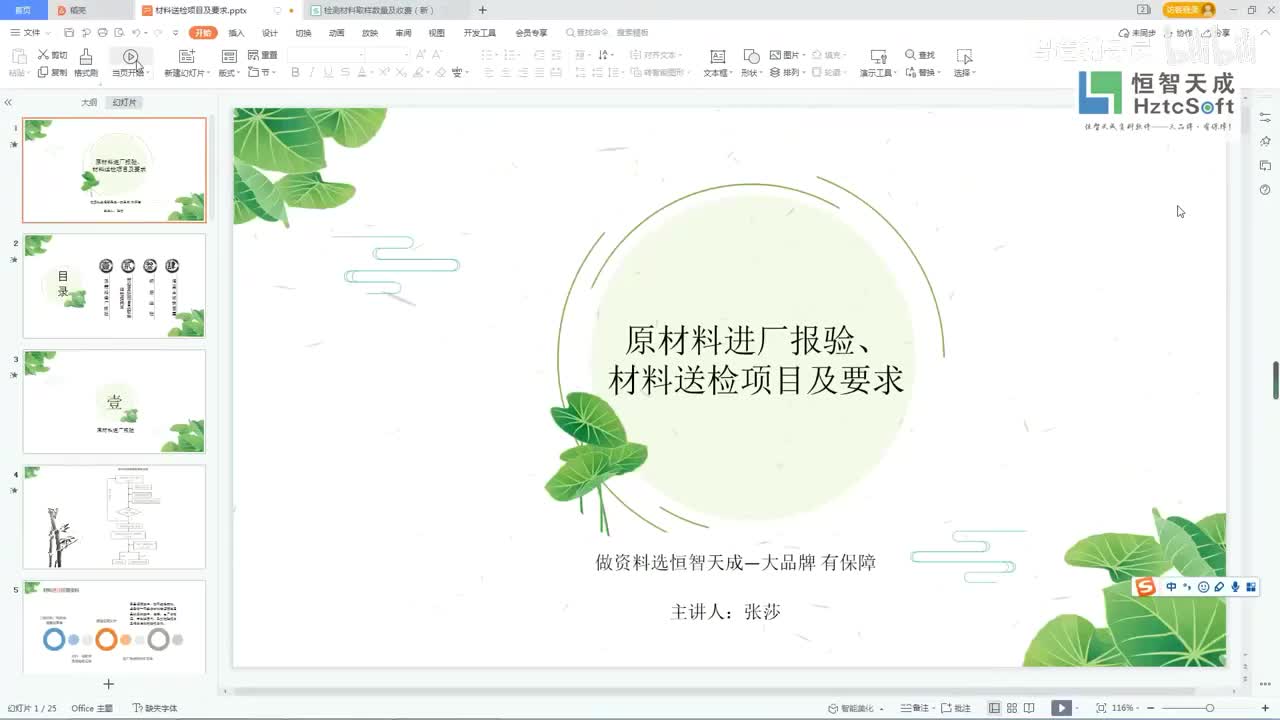Add slide using plus below thumbnails

coord(109,684)
